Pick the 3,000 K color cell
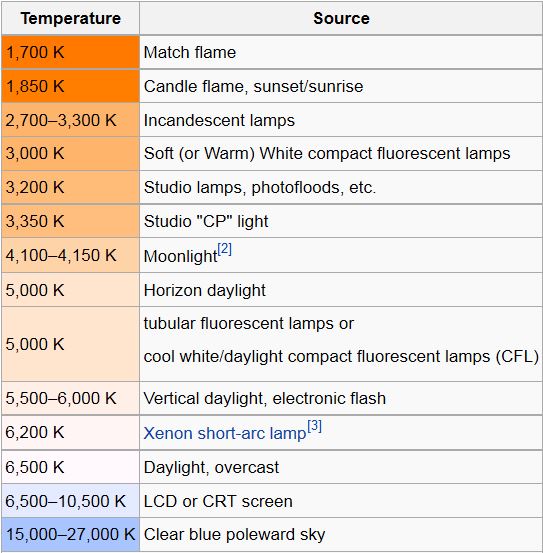Image resolution: width=543 pixels, height=553 pixels. pyautogui.click(x=71, y=153)
